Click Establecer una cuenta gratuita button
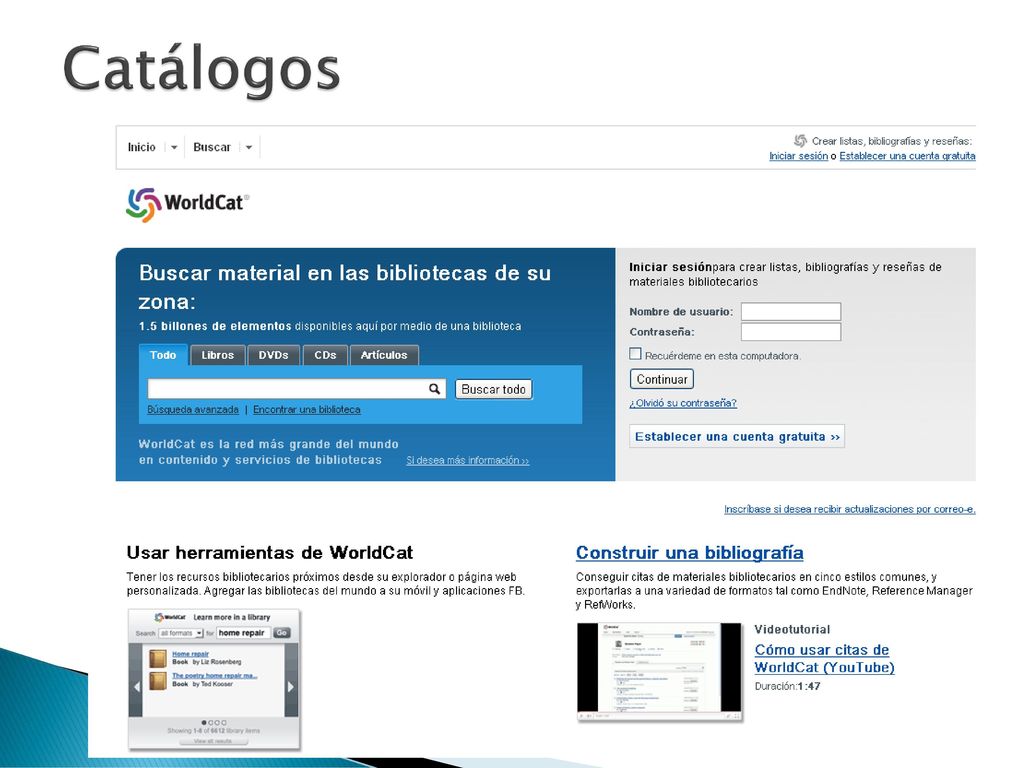Screen dimensions: 1024x768 coord(737,436)
